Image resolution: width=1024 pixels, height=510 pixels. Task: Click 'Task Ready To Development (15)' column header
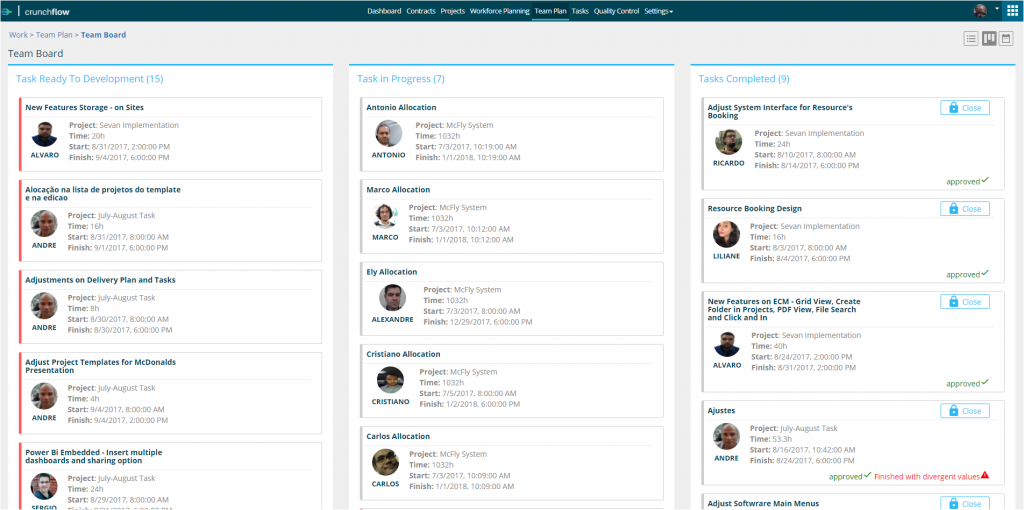coord(90,79)
